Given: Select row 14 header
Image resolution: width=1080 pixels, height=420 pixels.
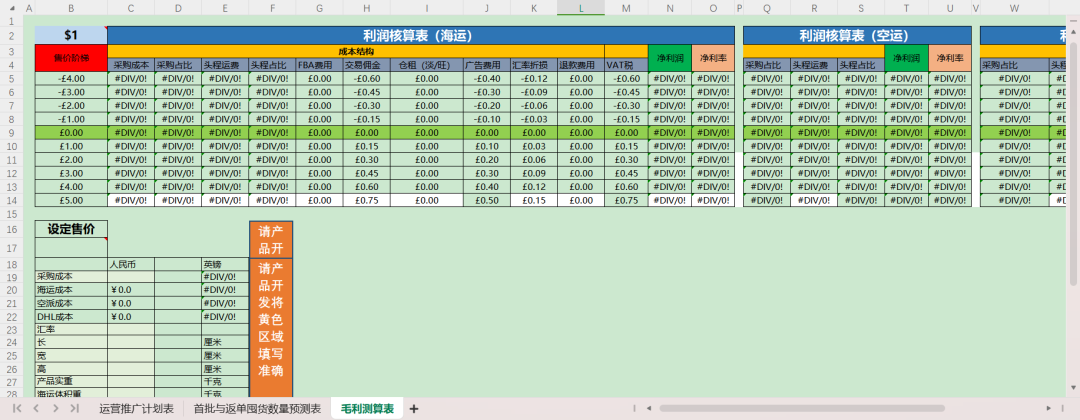Looking at the screenshot, I should 12,200.
